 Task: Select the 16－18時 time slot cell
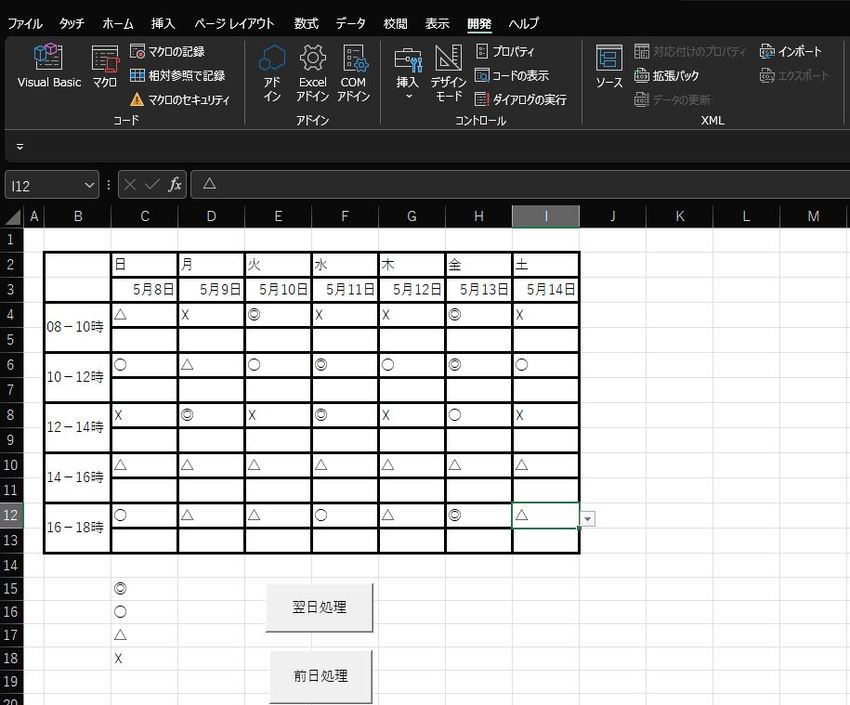coord(78,527)
